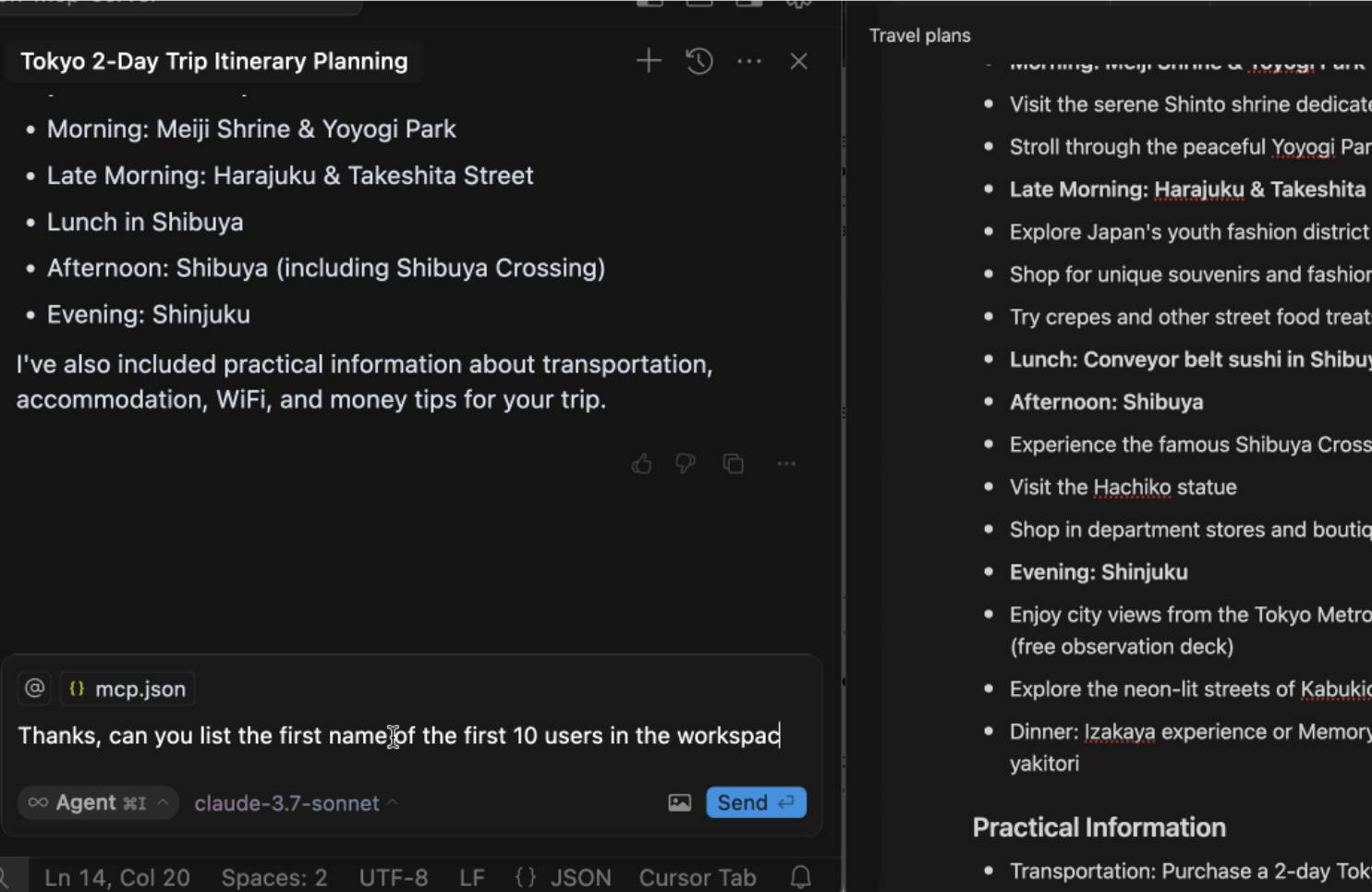Give thumbs up to the response
This screenshot has width=1372, height=892.
[x=641, y=464]
